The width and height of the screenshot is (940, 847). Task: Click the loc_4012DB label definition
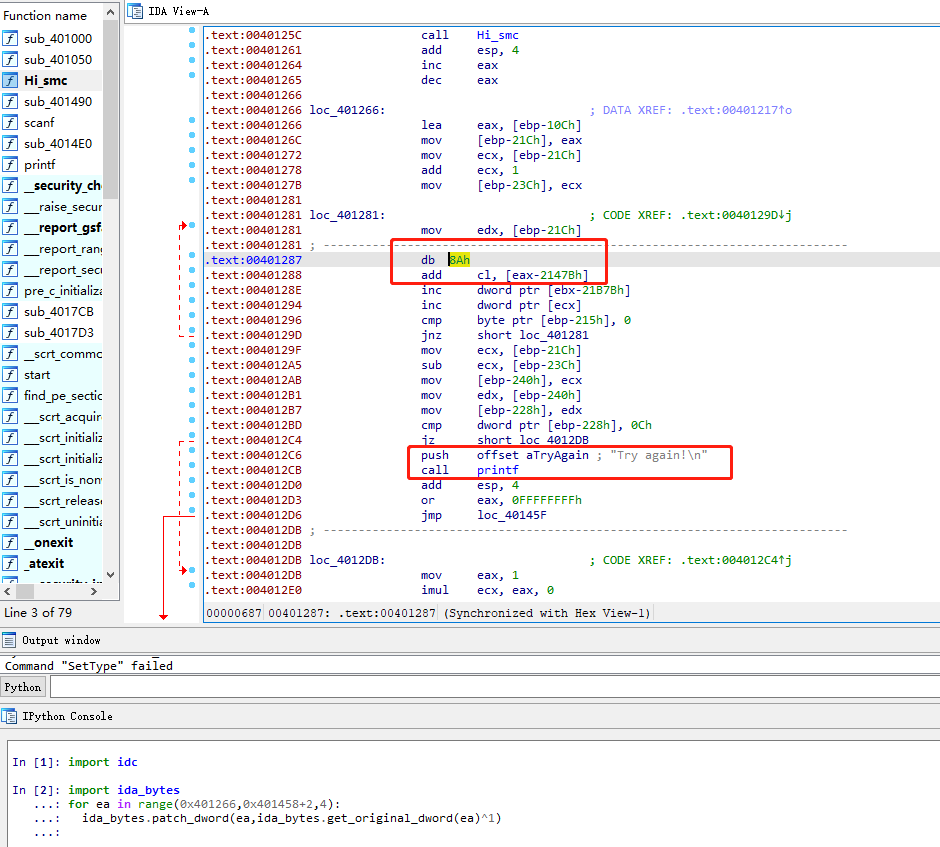click(x=347, y=560)
